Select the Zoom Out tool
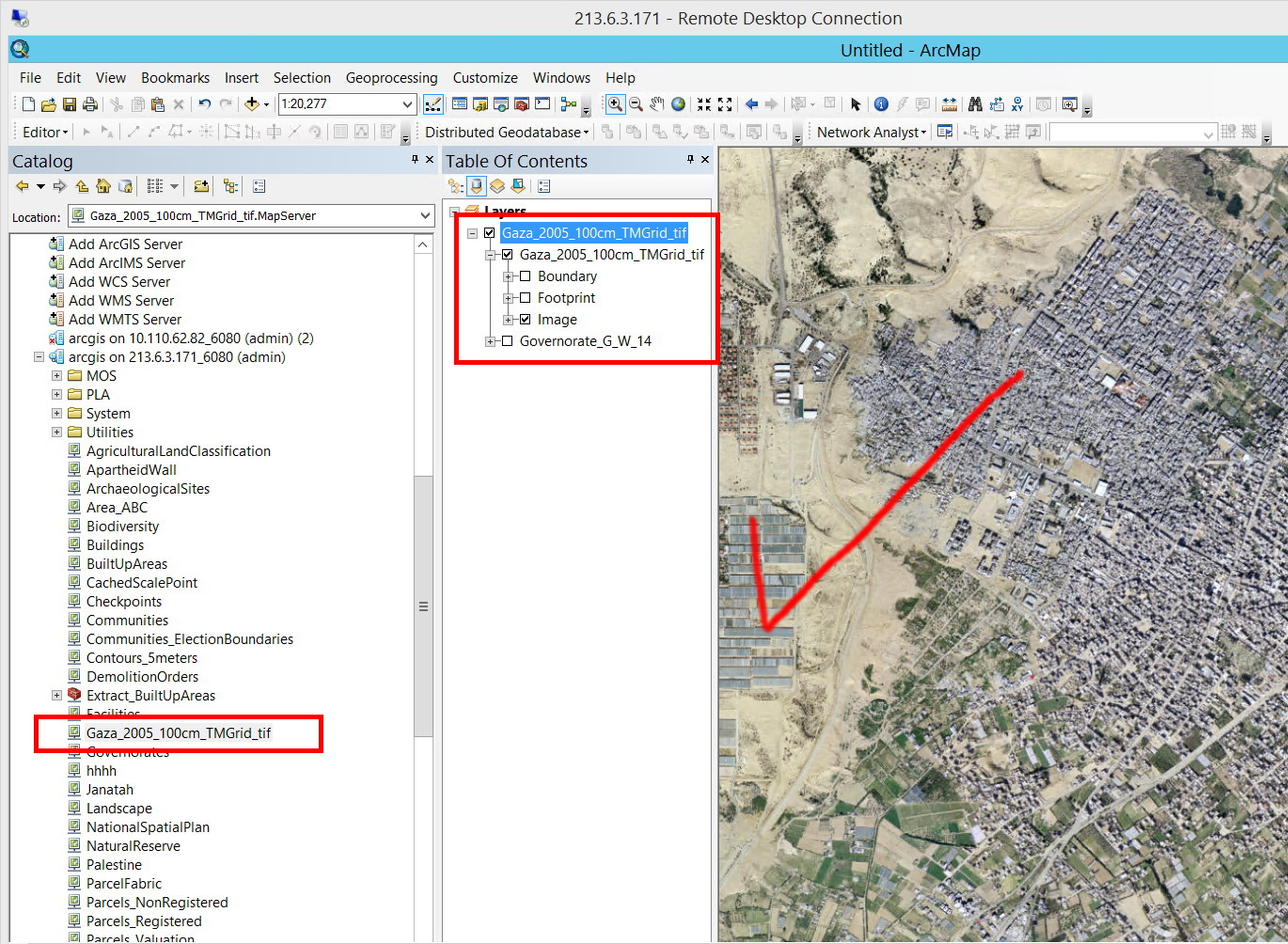This screenshot has height=944, width=1288. 636,104
